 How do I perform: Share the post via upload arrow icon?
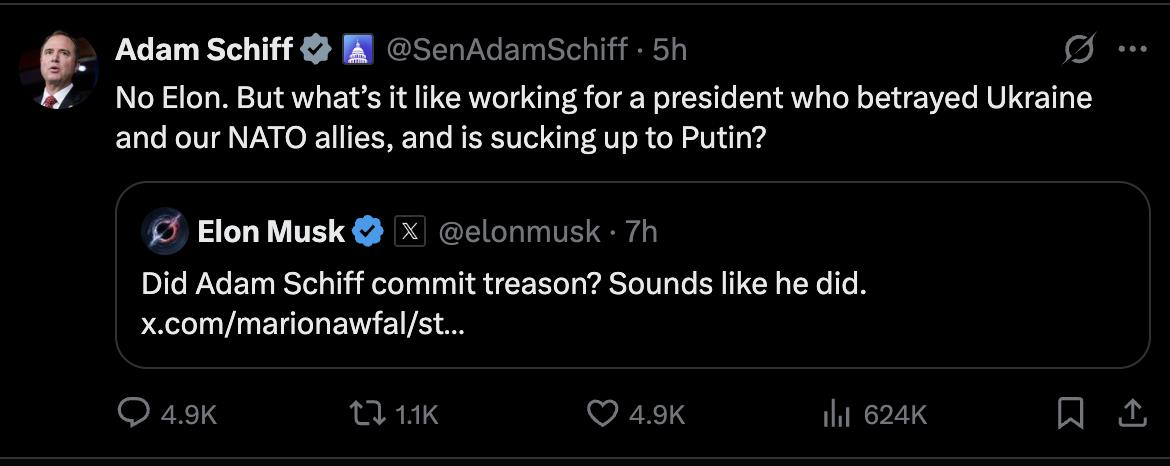[1131, 413]
